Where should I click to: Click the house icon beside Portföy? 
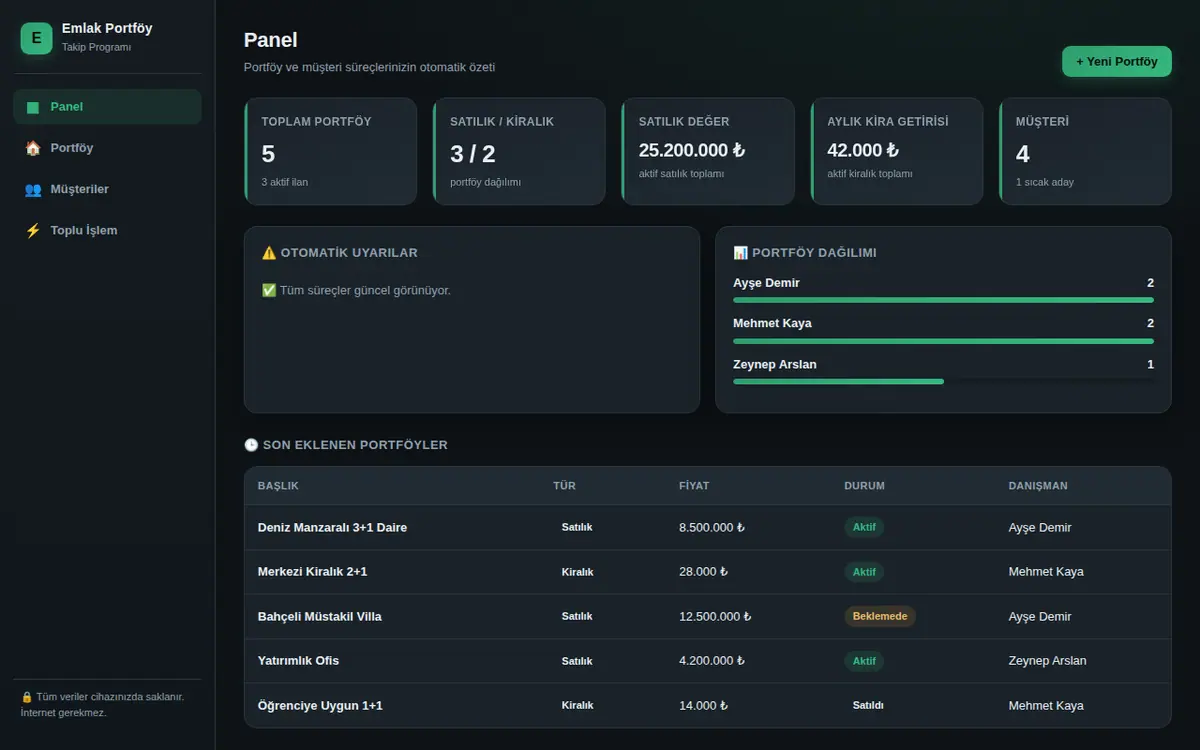coord(33,148)
